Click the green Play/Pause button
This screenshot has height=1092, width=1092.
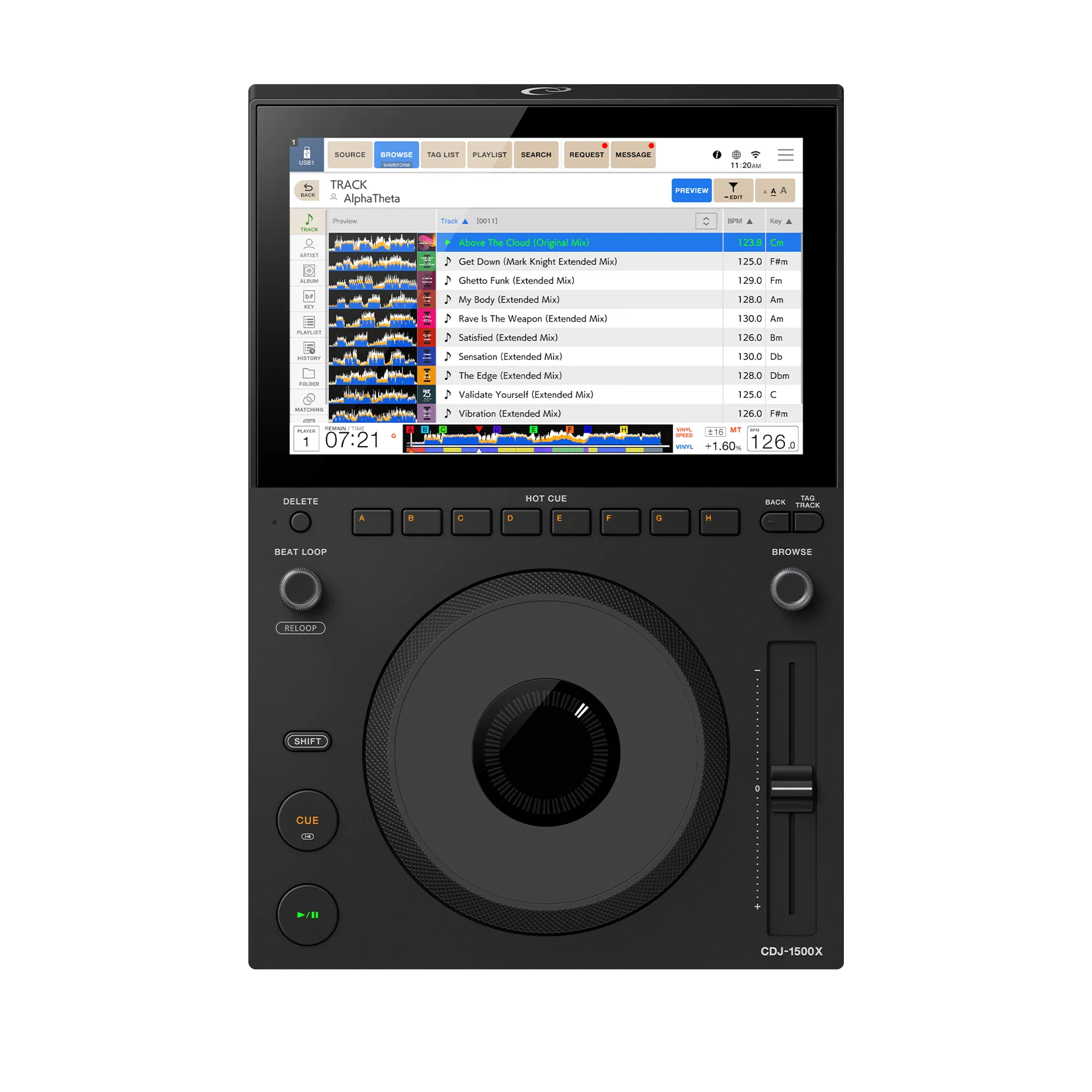308,915
